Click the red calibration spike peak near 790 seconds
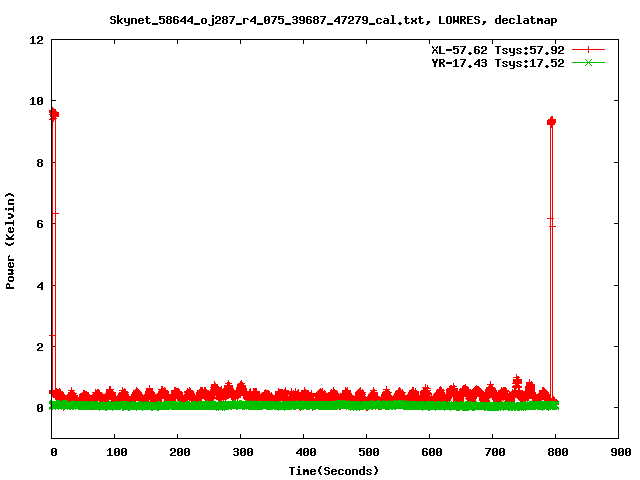This screenshot has width=640, height=480. (x=551, y=122)
